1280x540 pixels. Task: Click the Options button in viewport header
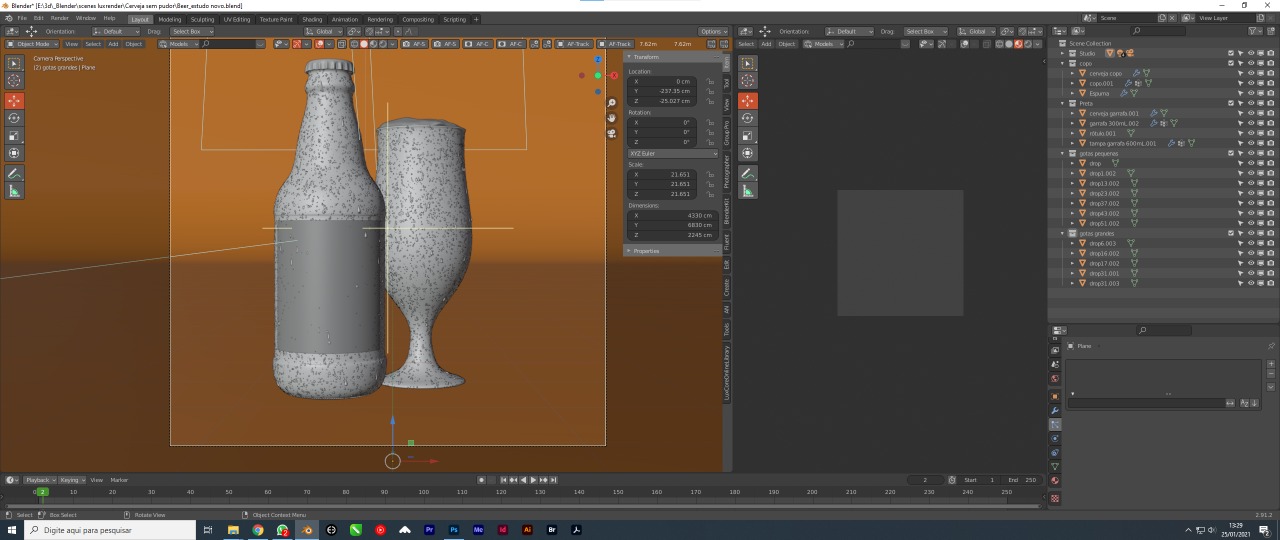[x=714, y=31]
